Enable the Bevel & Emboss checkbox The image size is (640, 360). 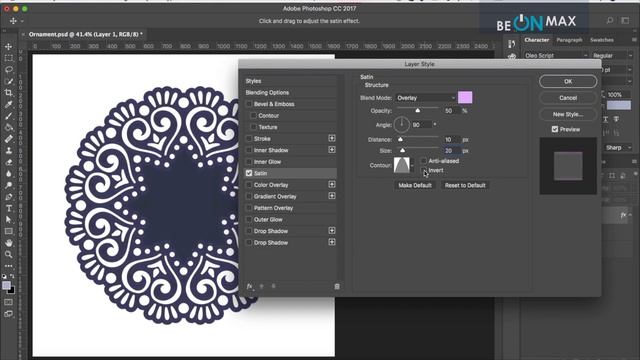point(249,104)
